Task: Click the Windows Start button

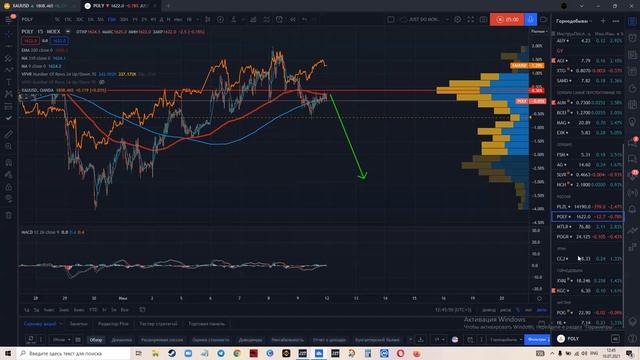Action: [8, 353]
